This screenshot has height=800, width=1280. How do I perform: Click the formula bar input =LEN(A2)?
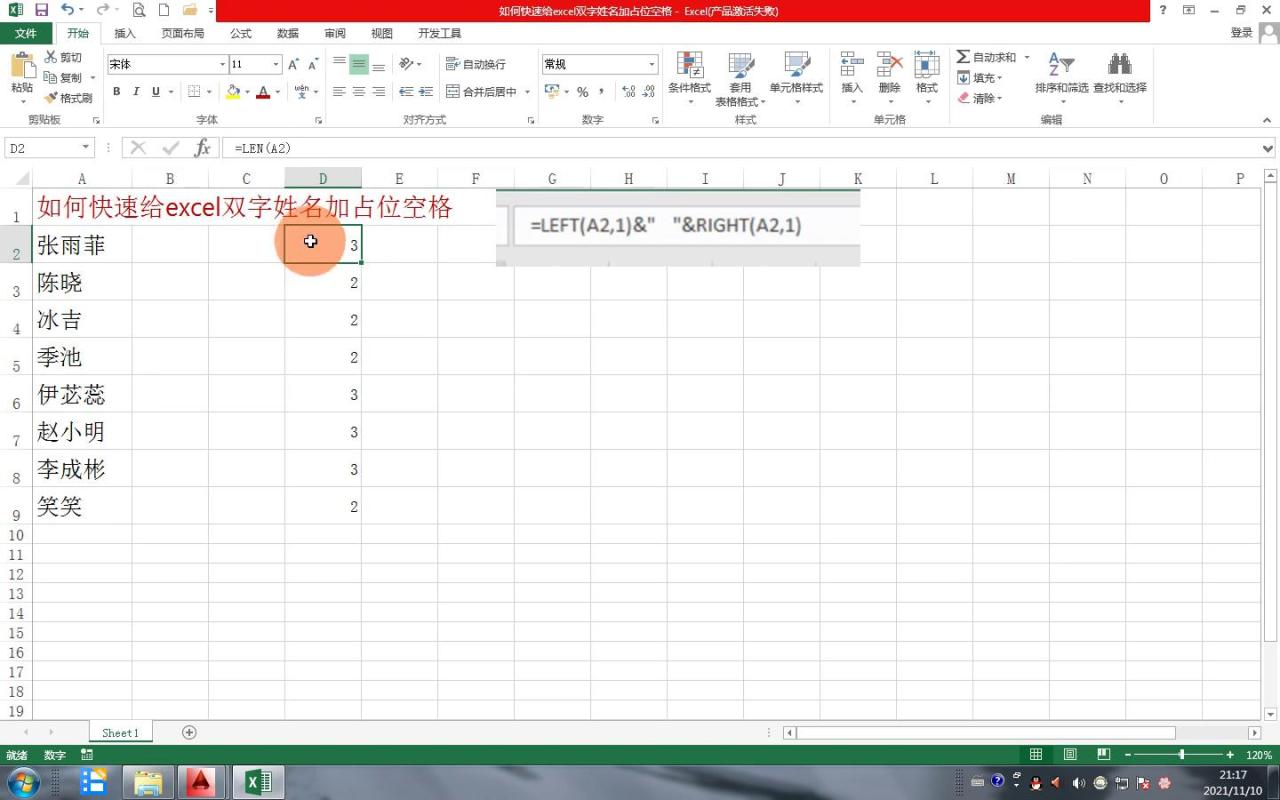click(x=740, y=148)
